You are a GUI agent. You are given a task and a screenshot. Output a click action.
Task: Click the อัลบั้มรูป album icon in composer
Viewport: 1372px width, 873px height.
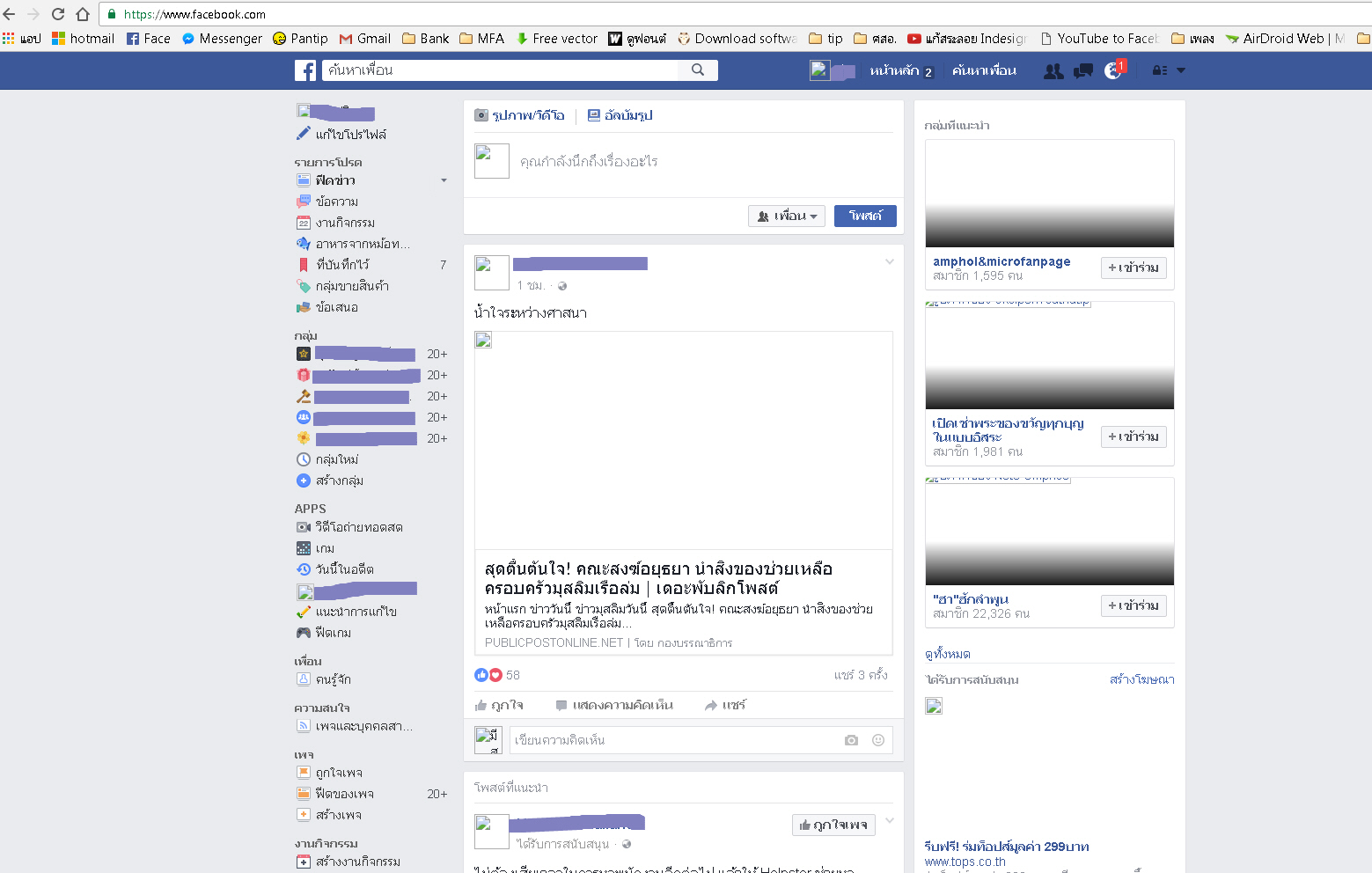594,115
